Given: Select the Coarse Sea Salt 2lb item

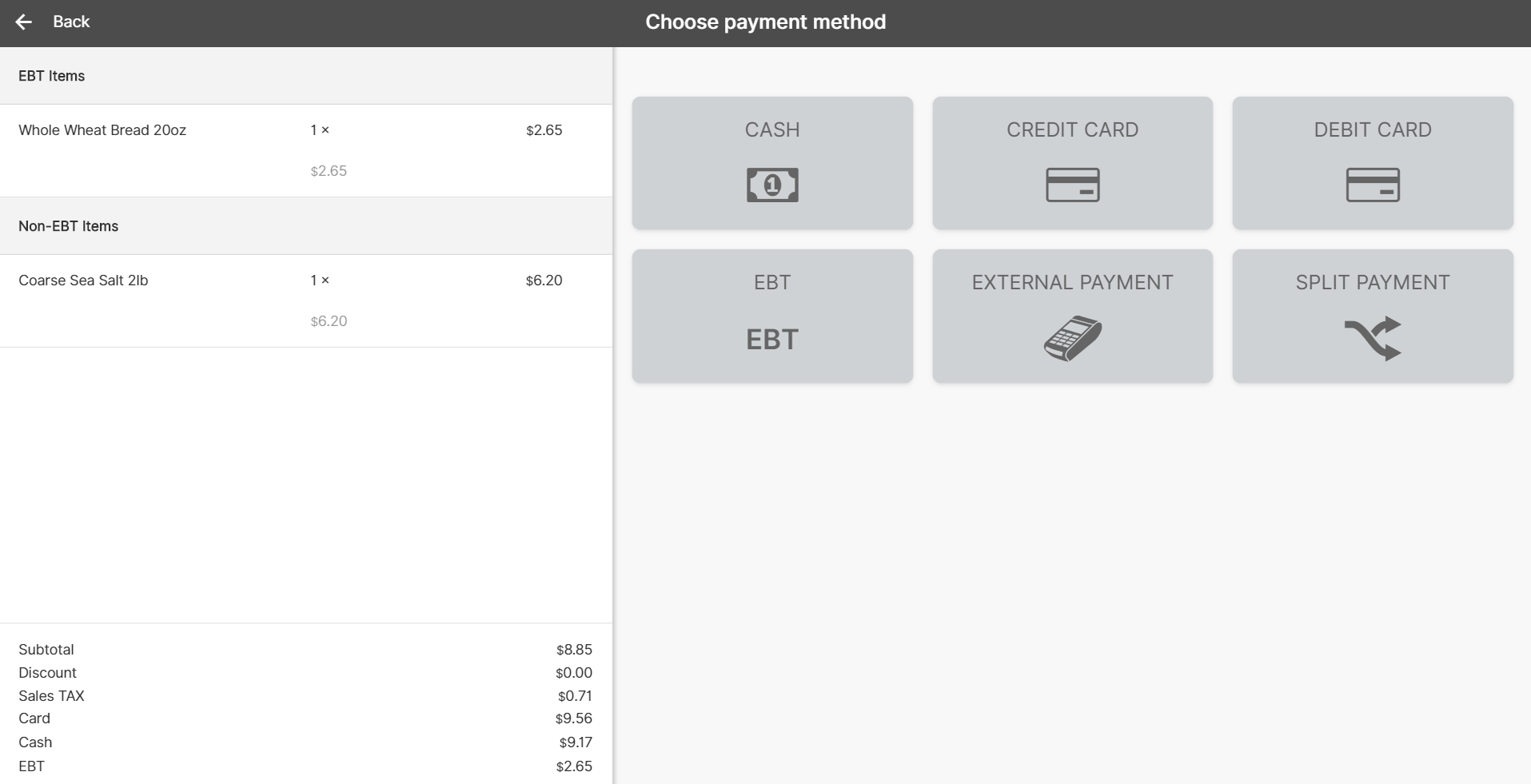Looking at the screenshot, I should pyautogui.click(x=83, y=281).
